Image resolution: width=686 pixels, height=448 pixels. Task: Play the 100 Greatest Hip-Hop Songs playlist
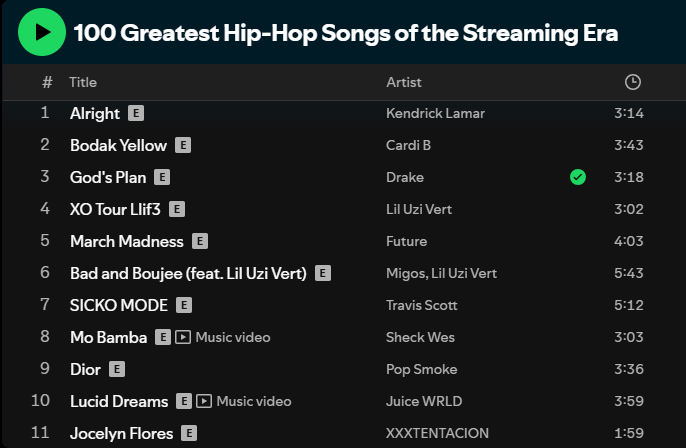click(41, 32)
